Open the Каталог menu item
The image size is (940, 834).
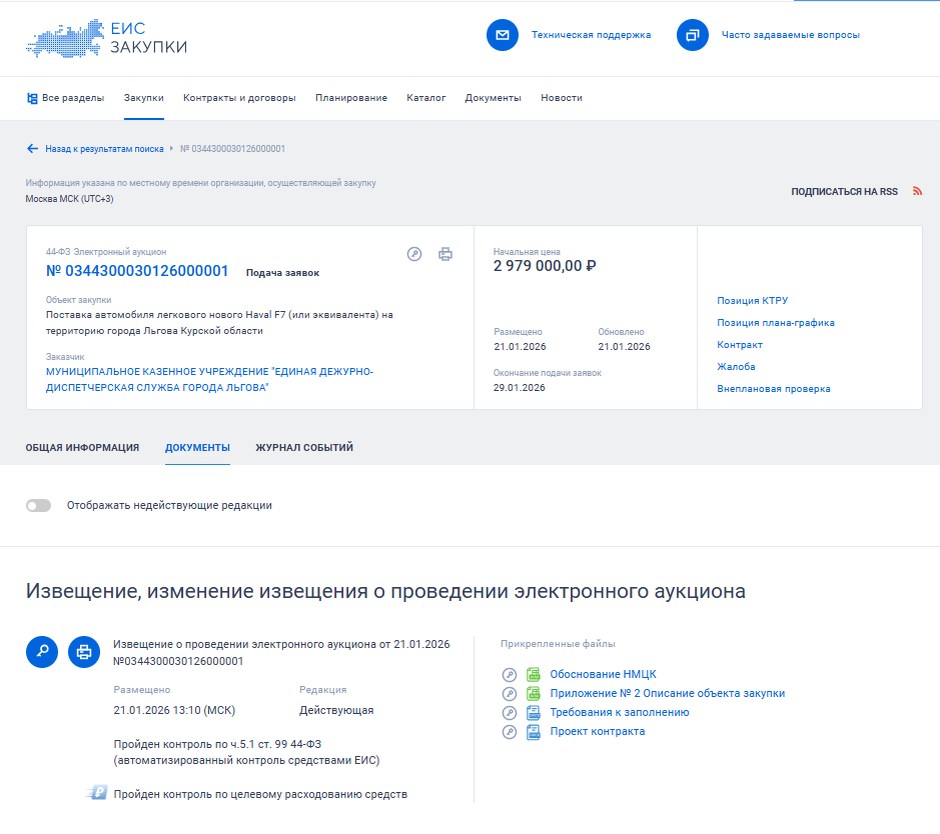tap(426, 98)
